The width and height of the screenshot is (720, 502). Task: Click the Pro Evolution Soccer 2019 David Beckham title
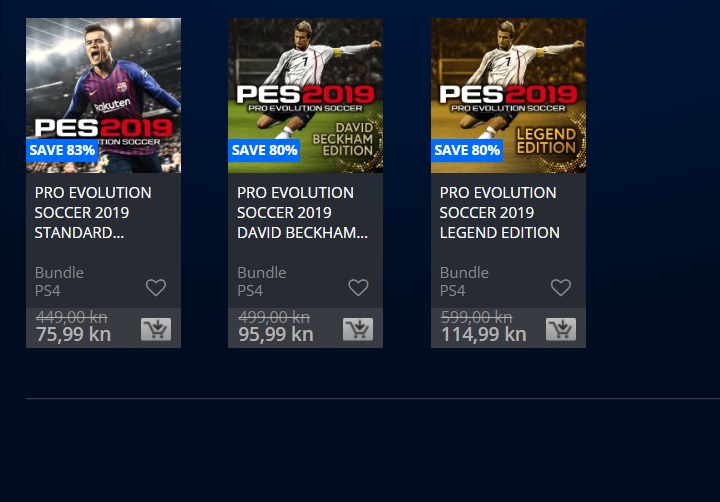(302, 212)
